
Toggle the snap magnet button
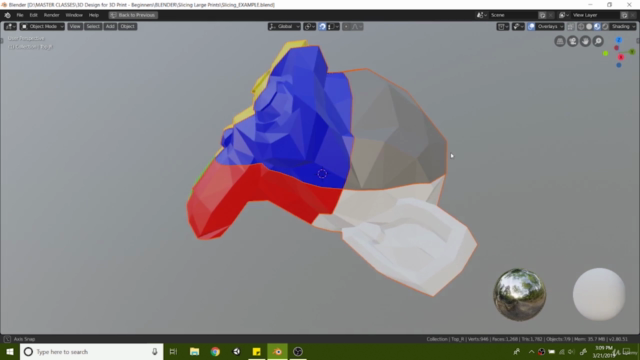point(322,27)
